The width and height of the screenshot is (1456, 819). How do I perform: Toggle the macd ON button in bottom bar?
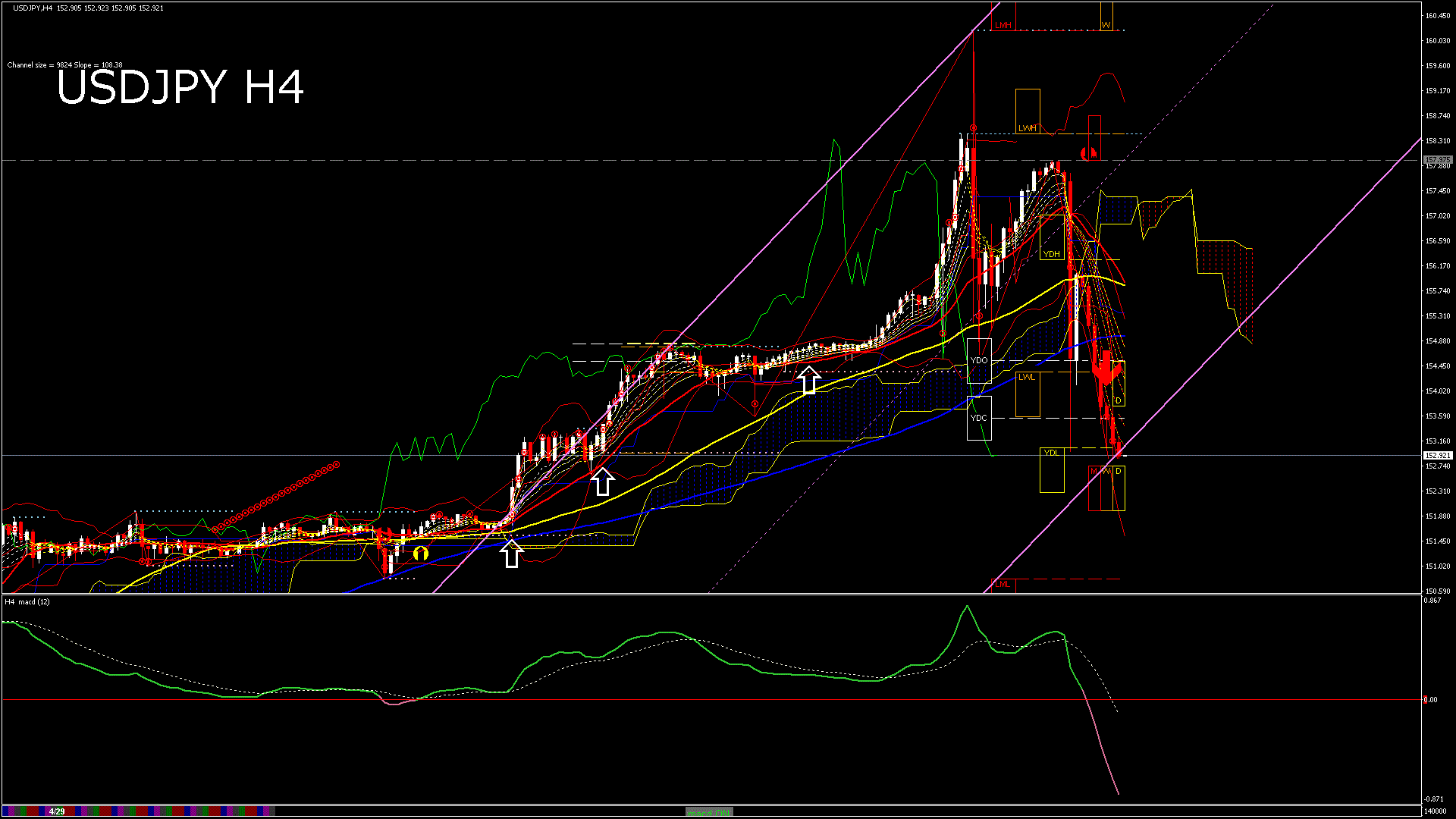tap(709, 812)
